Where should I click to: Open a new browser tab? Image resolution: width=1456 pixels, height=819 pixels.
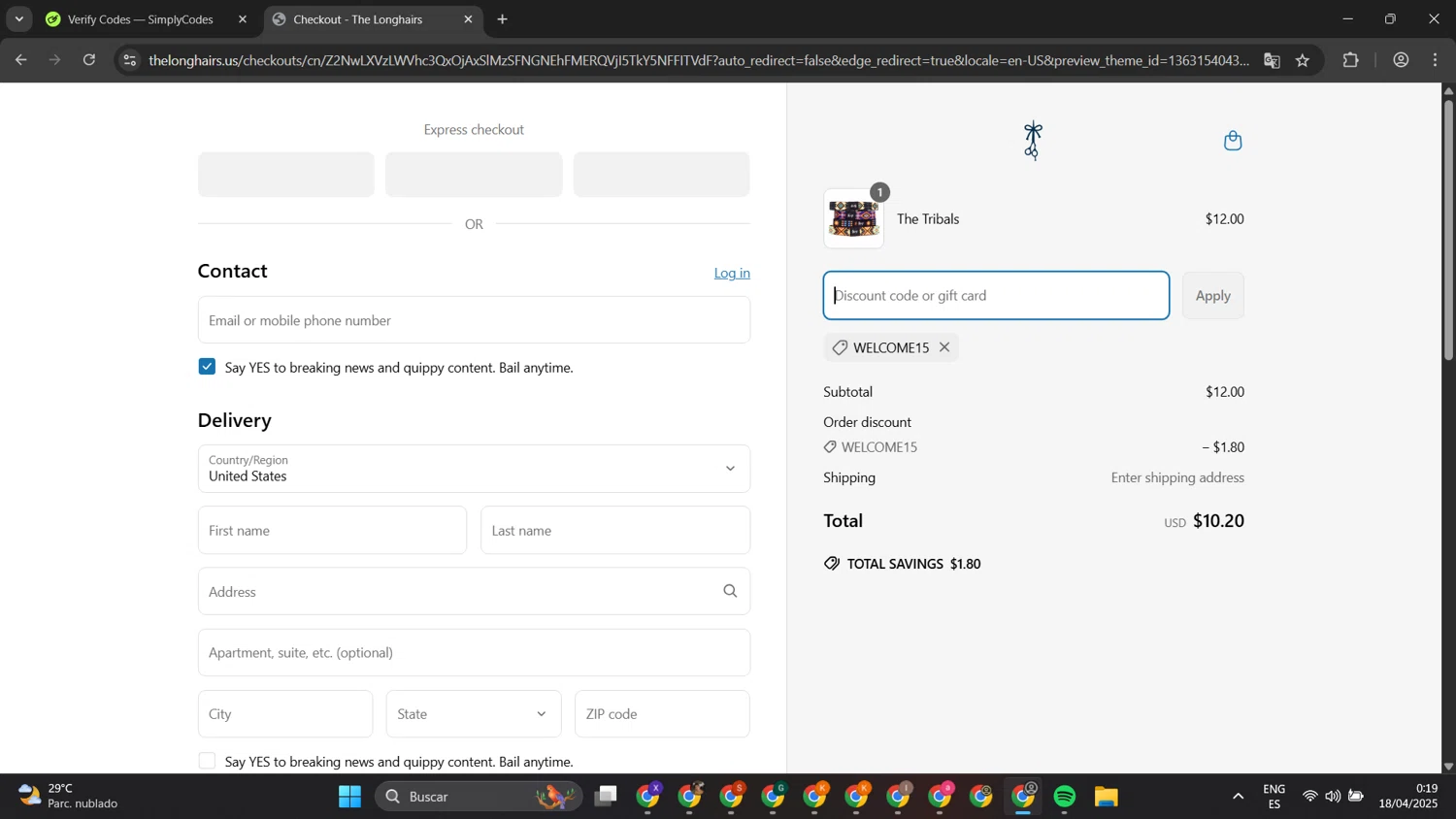[x=502, y=19]
